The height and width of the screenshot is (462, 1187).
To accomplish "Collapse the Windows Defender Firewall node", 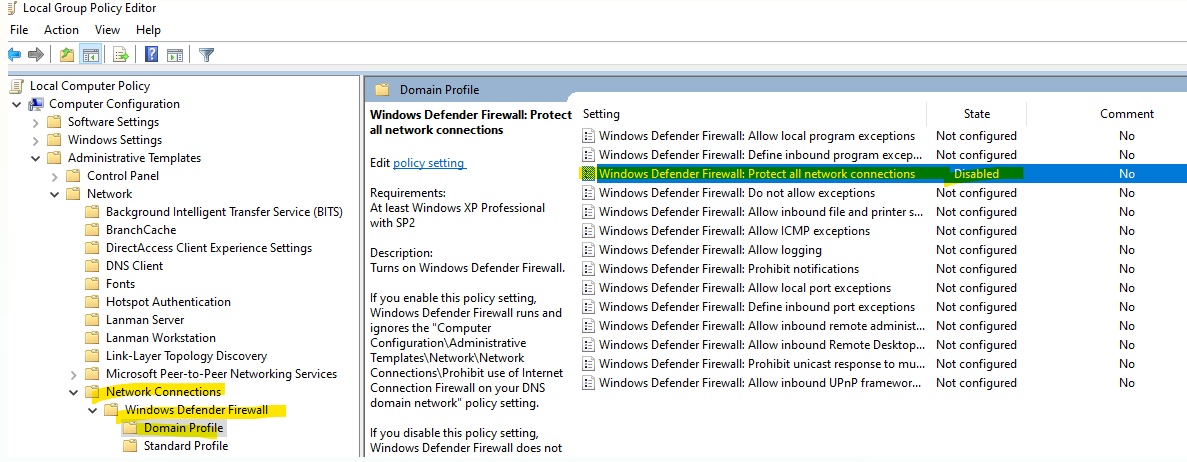I will [x=92, y=410].
